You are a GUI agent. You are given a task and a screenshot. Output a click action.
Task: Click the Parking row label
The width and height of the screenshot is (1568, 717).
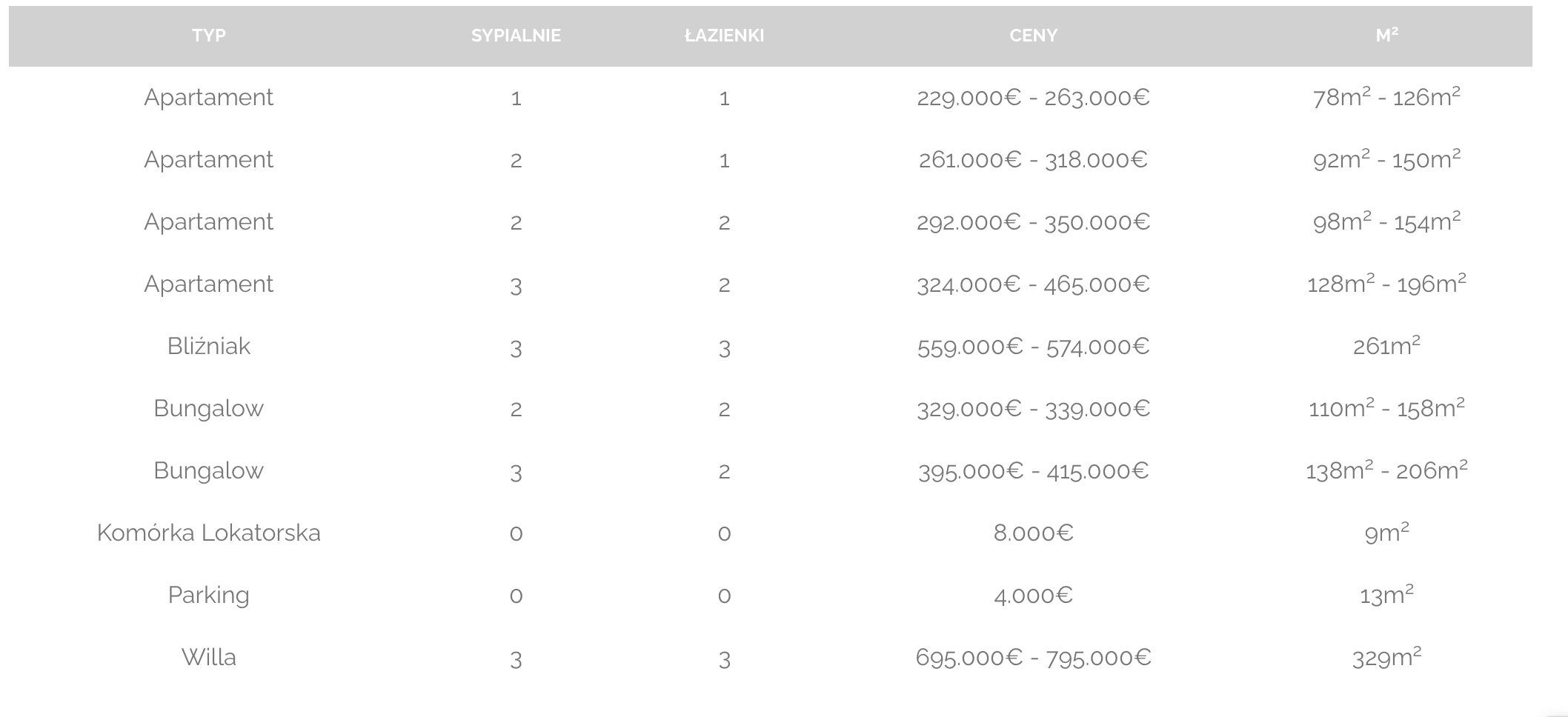tap(209, 596)
